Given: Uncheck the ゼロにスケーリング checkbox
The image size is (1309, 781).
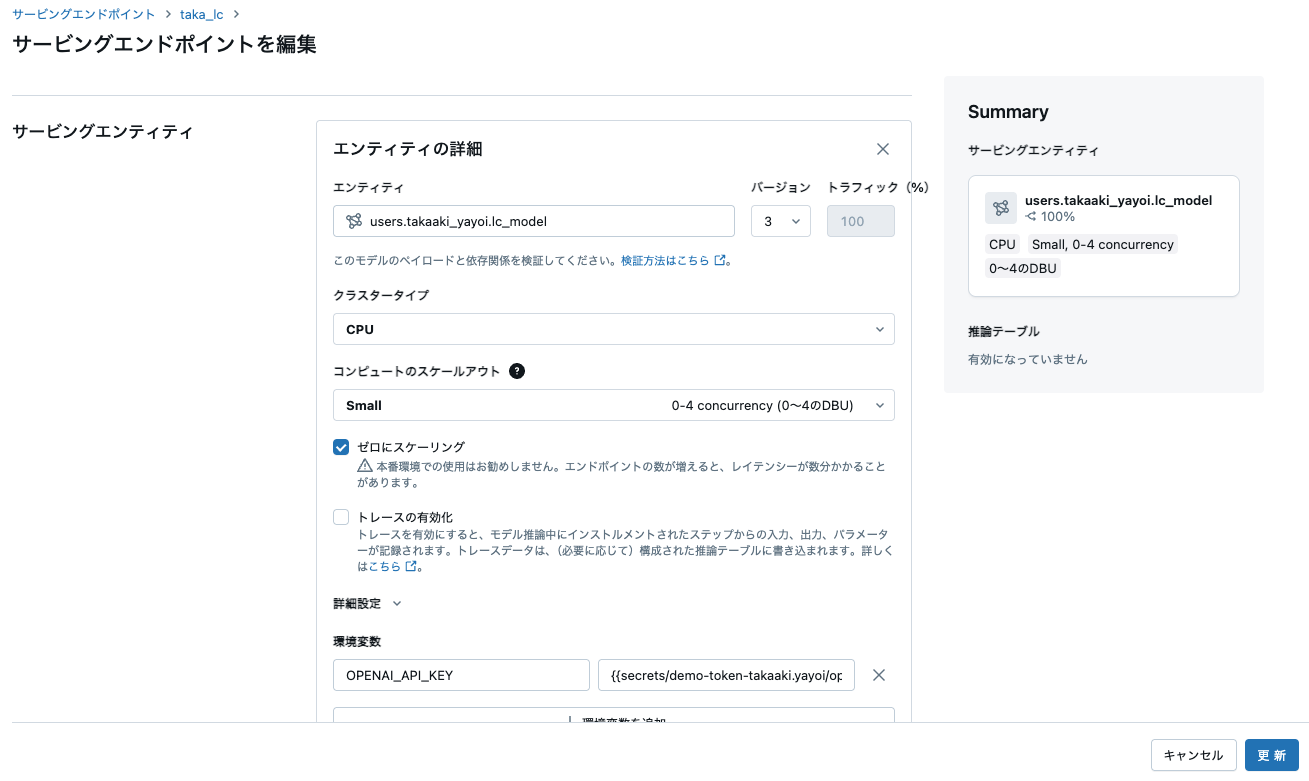Looking at the screenshot, I should [x=341, y=447].
